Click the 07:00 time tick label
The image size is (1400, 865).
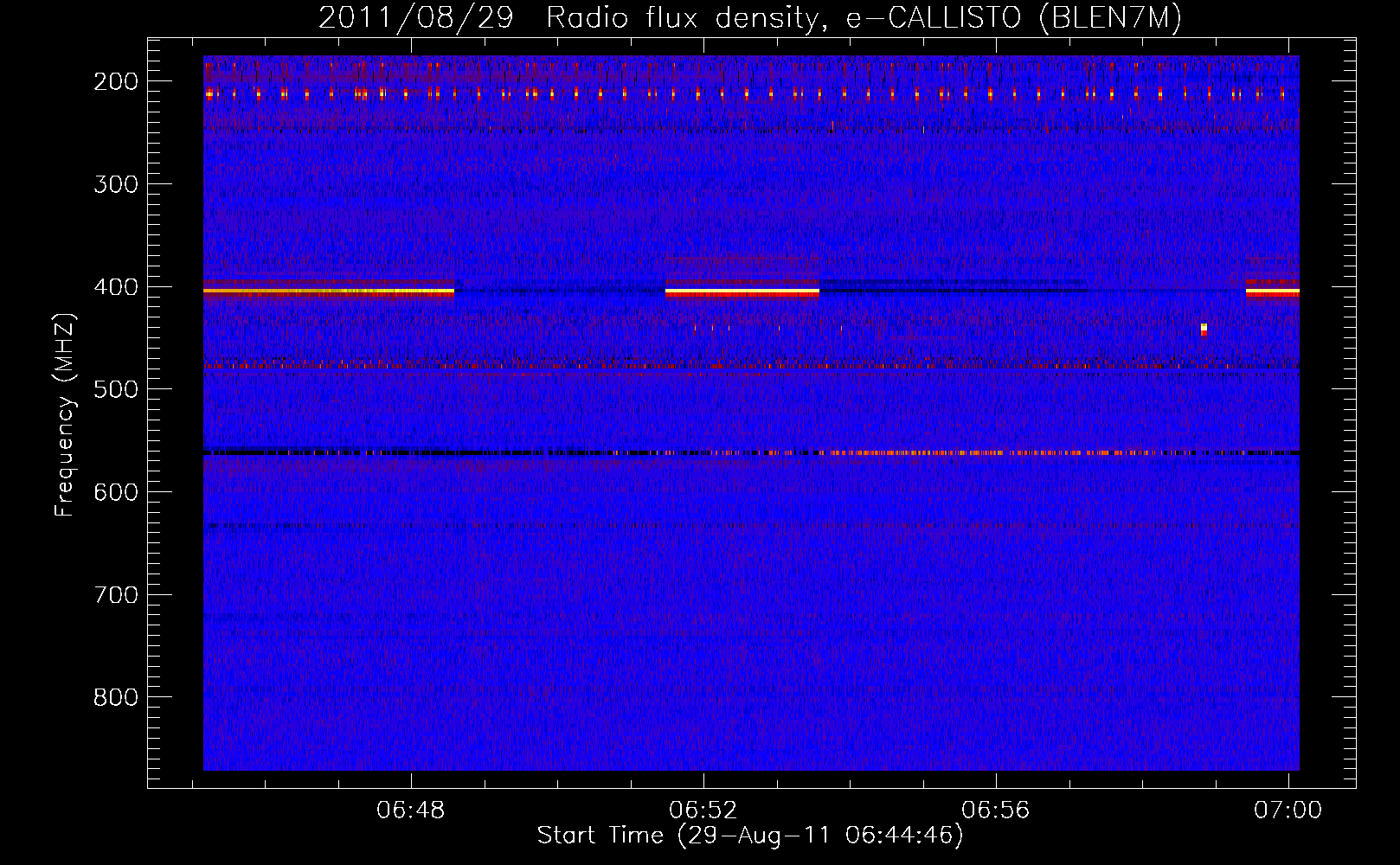tap(1288, 810)
